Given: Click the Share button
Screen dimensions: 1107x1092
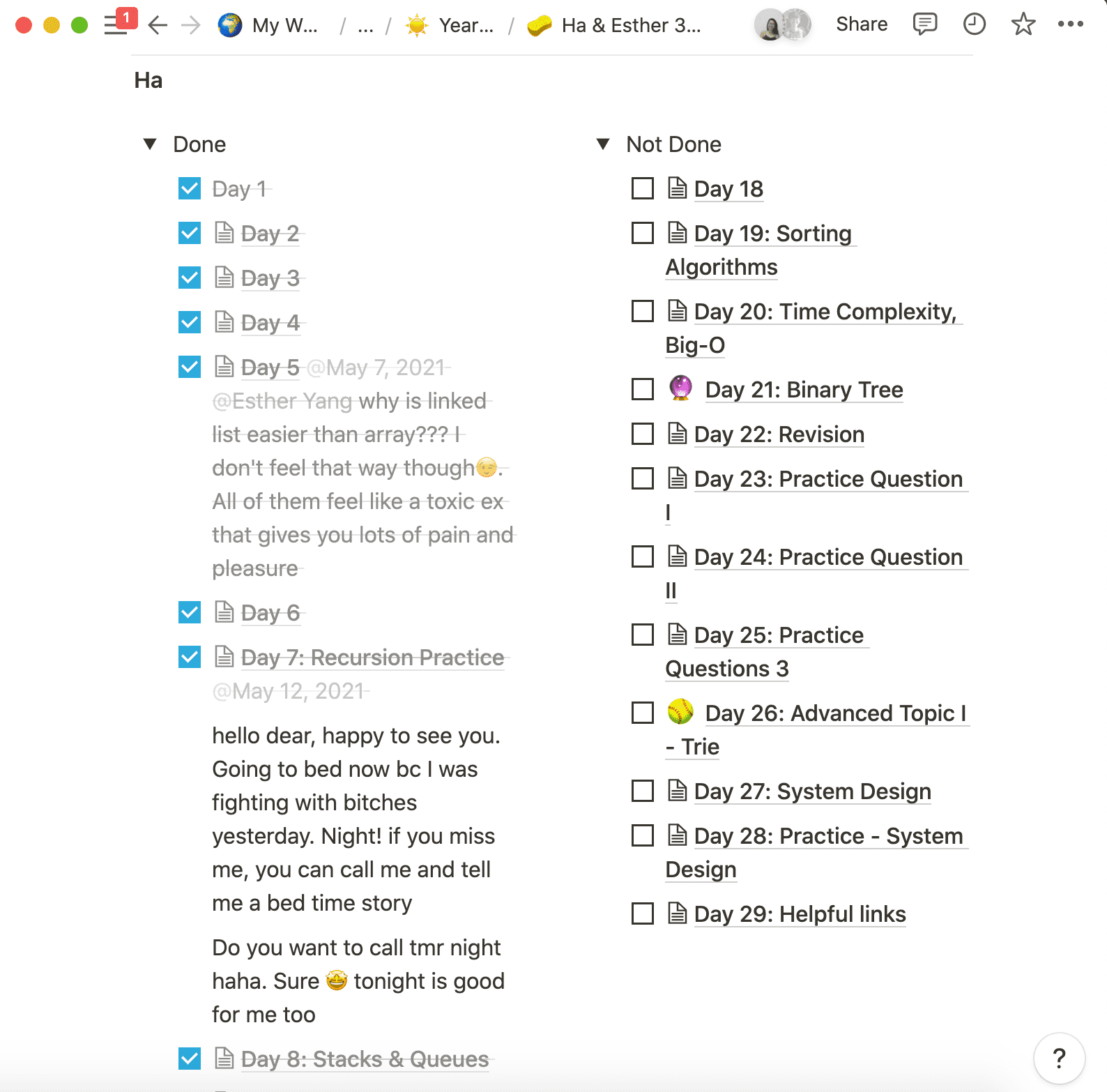Looking at the screenshot, I should [862, 24].
